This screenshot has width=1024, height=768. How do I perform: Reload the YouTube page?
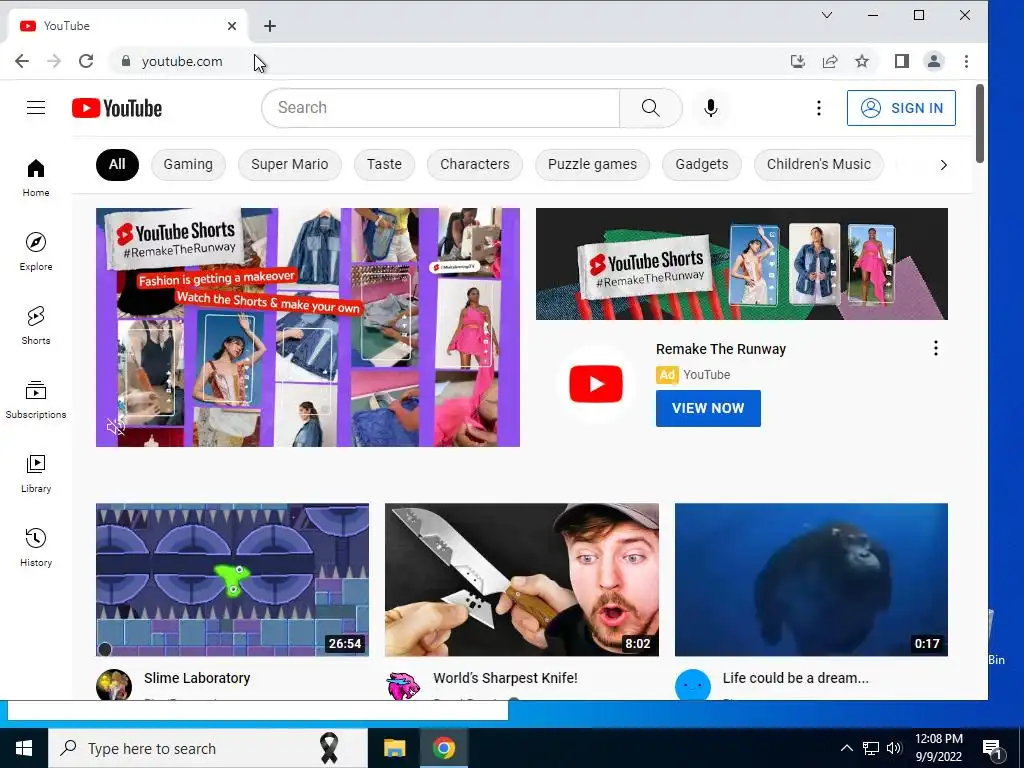[x=86, y=61]
